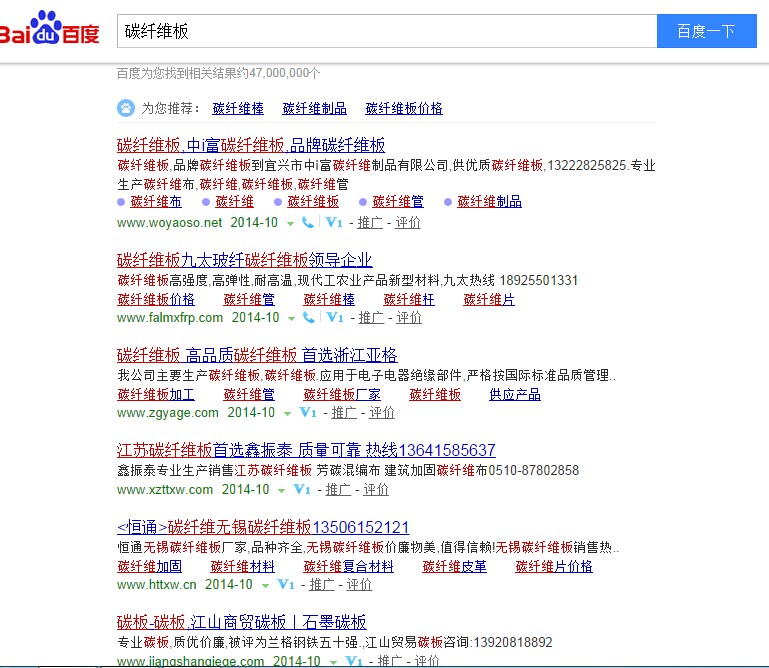This screenshot has height=668, width=769.
Task: Click 碳纤维加固 sublink
Action: (x=150, y=566)
